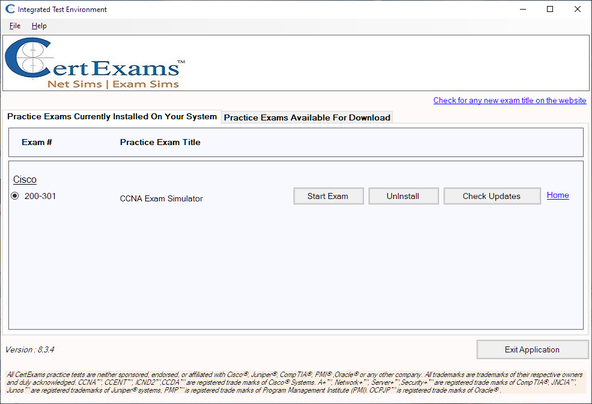
Task: Click the Practice Exam Title column header
Action: click(x=160, y=142)
